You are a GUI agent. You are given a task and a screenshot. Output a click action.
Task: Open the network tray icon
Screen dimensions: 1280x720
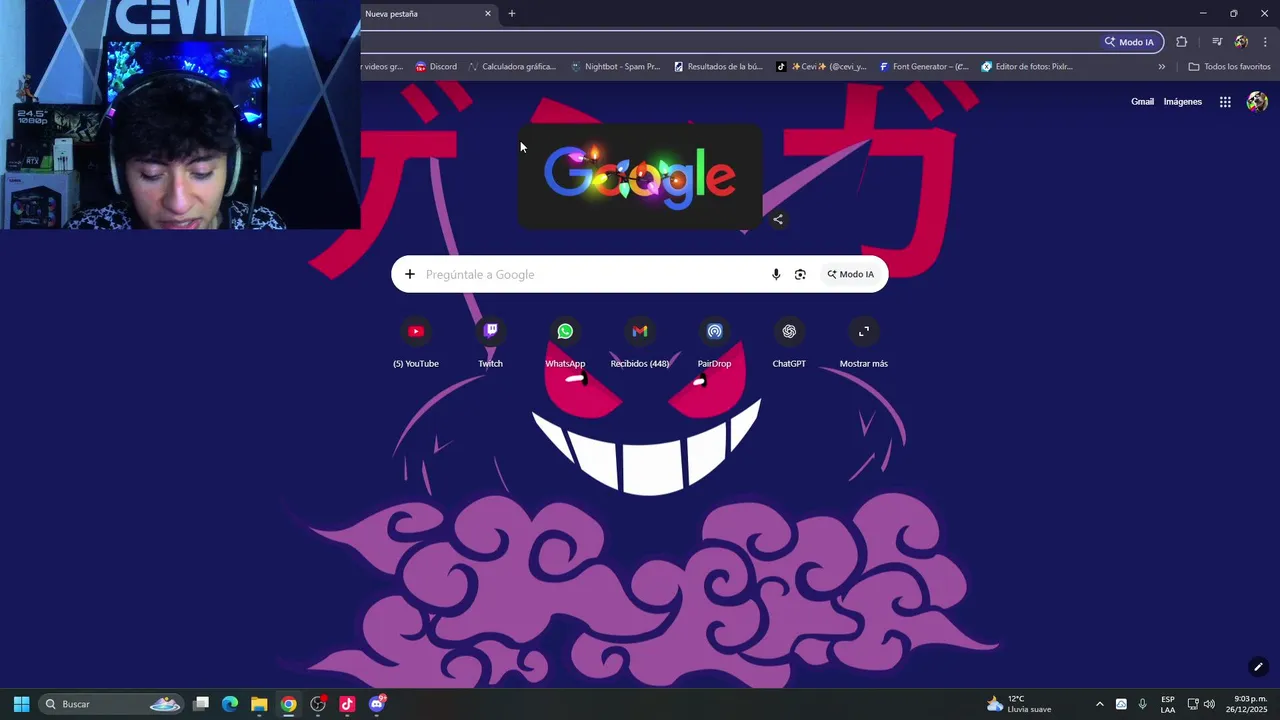tap(1193, 704)
